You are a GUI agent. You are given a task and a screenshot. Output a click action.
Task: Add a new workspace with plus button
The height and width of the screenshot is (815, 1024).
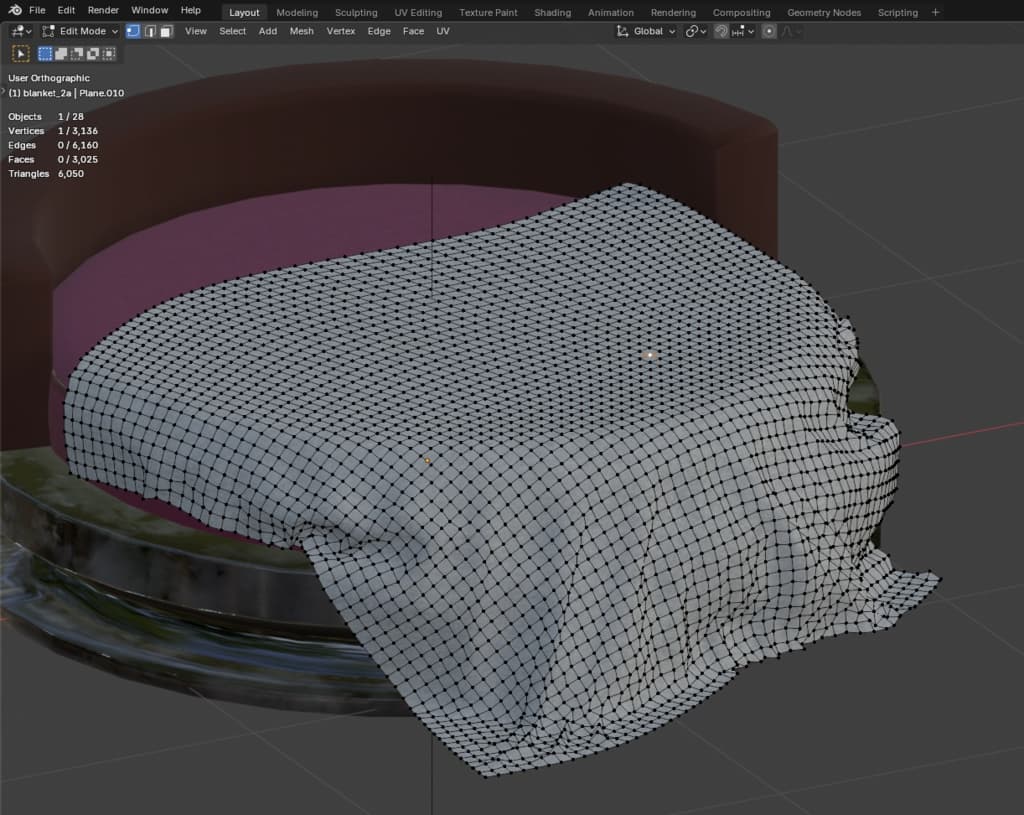935,12
